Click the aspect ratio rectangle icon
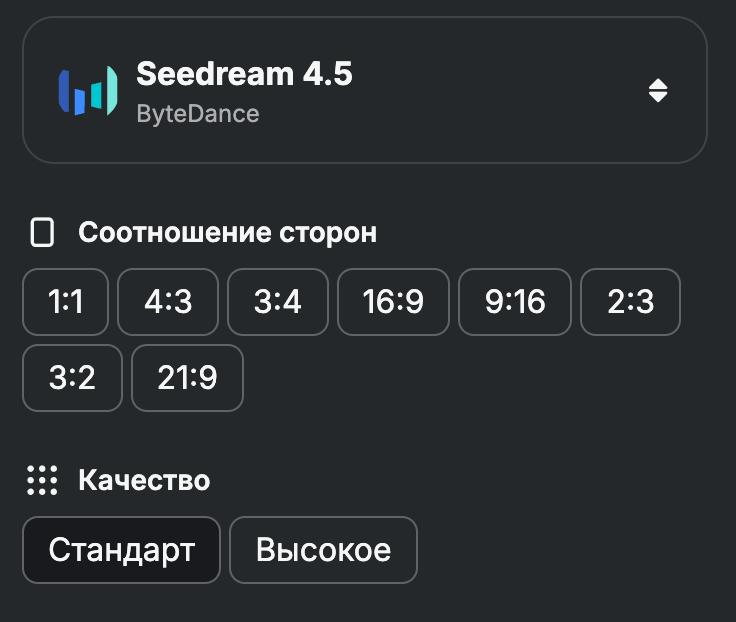The width and height of the screenshot is (736, 622). (x=42, y=233)
